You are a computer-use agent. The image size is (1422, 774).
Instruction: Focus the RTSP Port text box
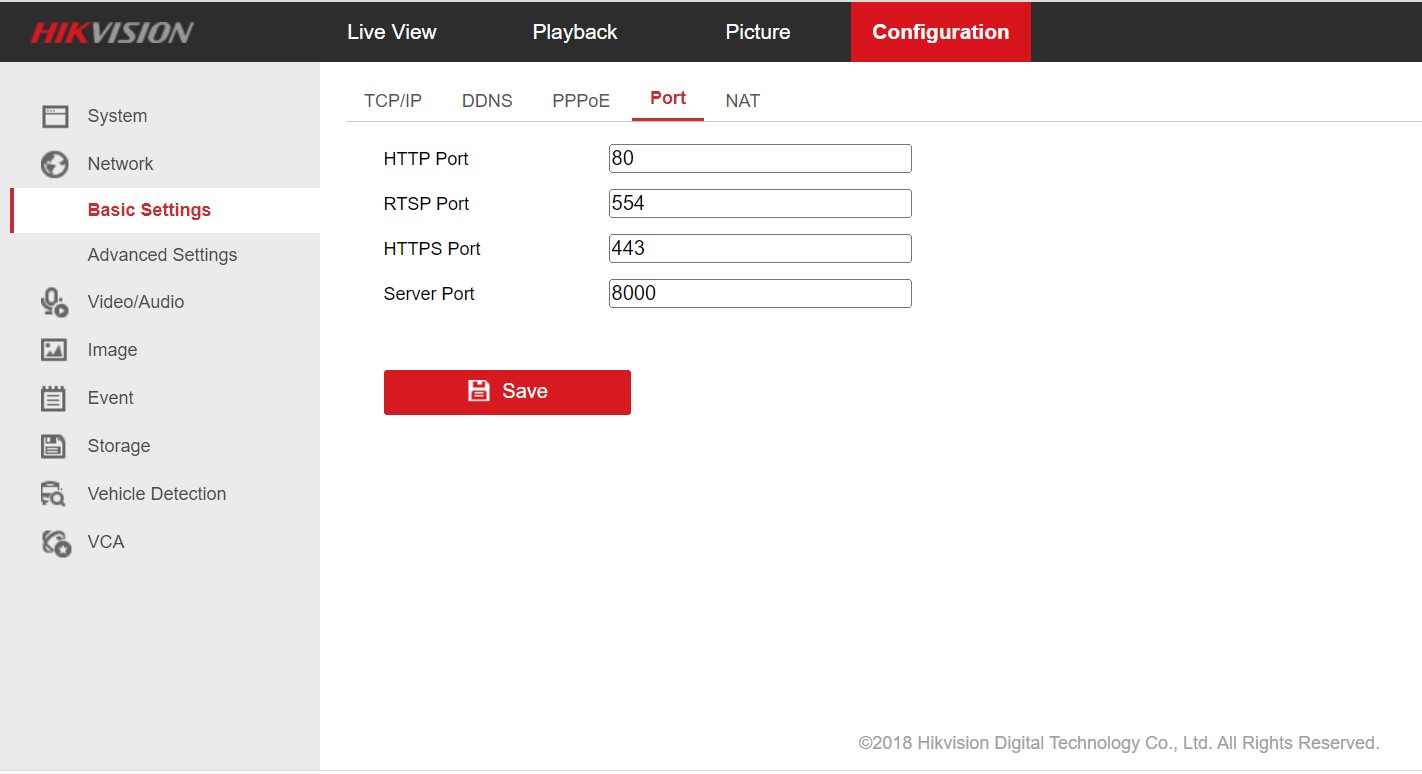point(760,203)
